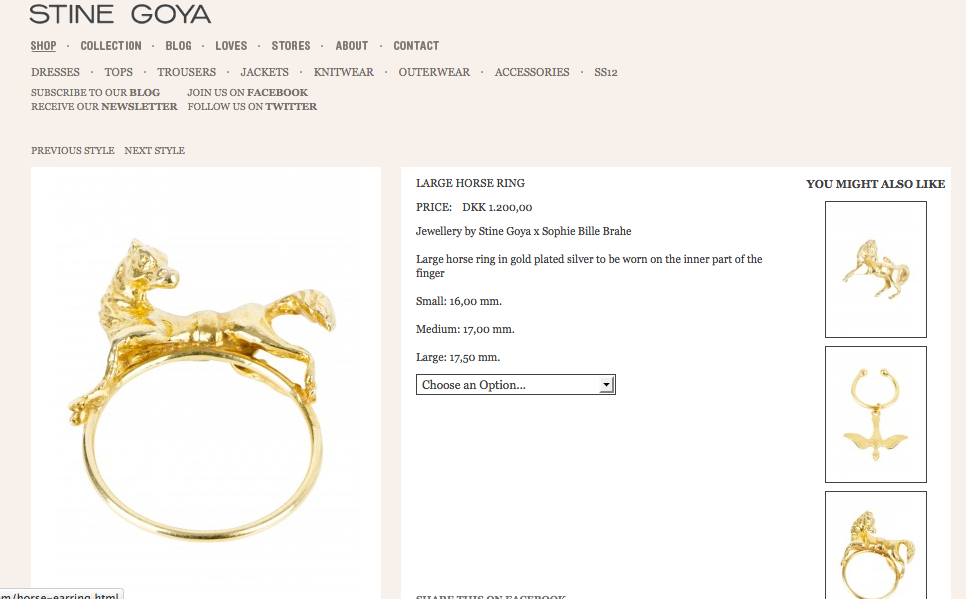
Task: Click the STINE GOYA logo
Action: [120, 14]
